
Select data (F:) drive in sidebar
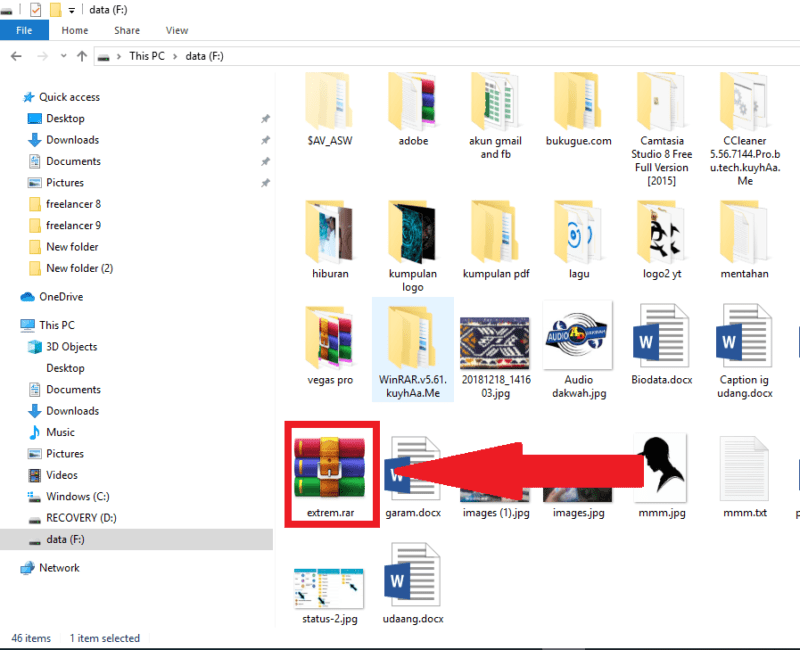[136, 539]
